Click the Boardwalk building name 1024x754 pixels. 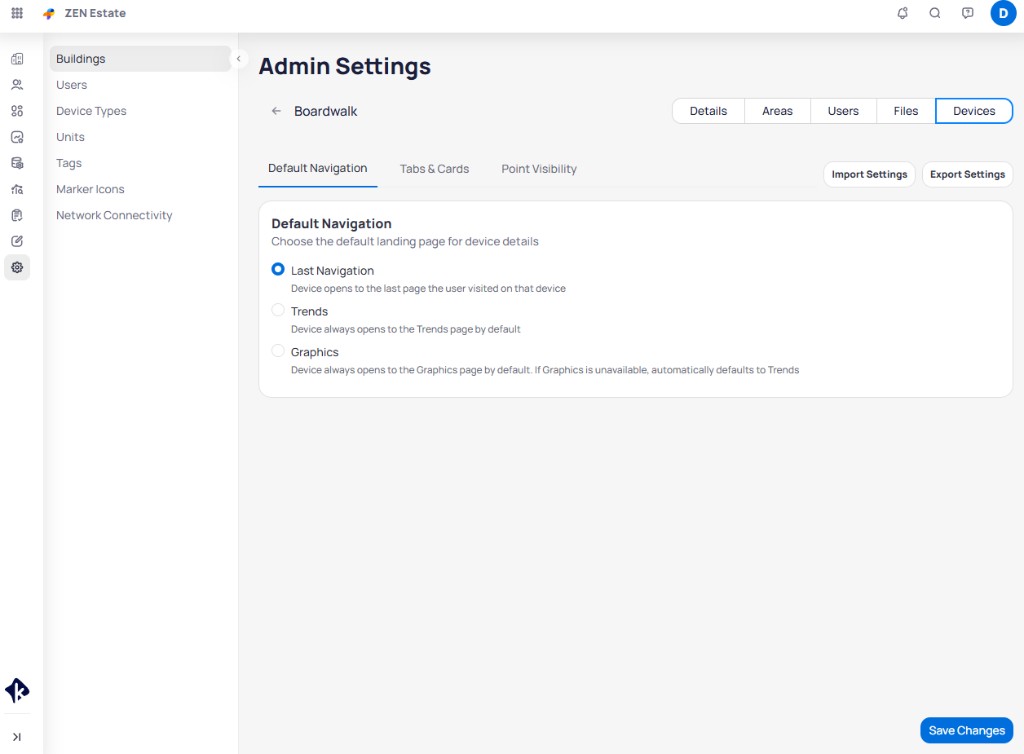click(x=325, y=111)
